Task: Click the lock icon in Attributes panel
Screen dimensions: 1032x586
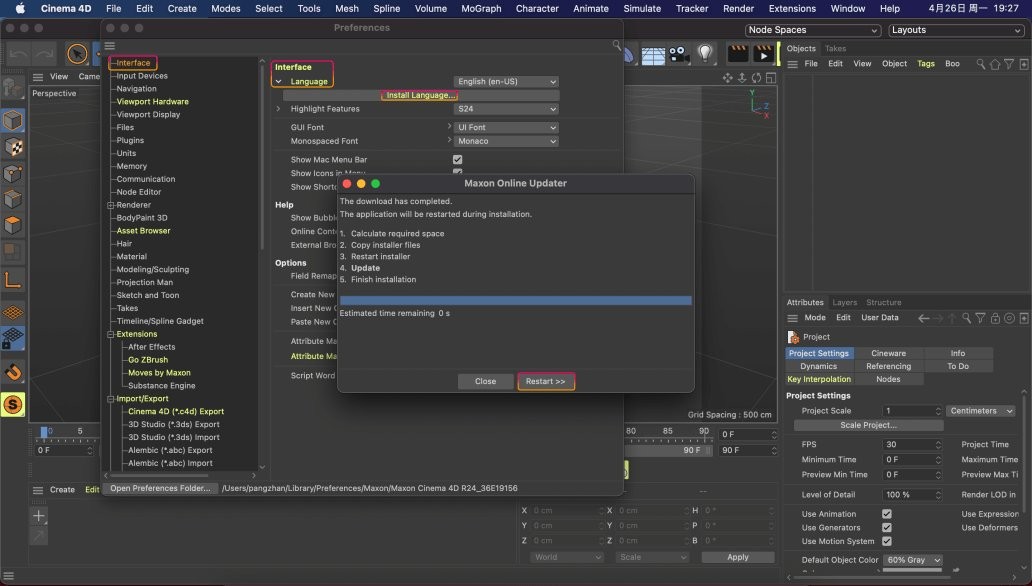Action: (995, 318)
